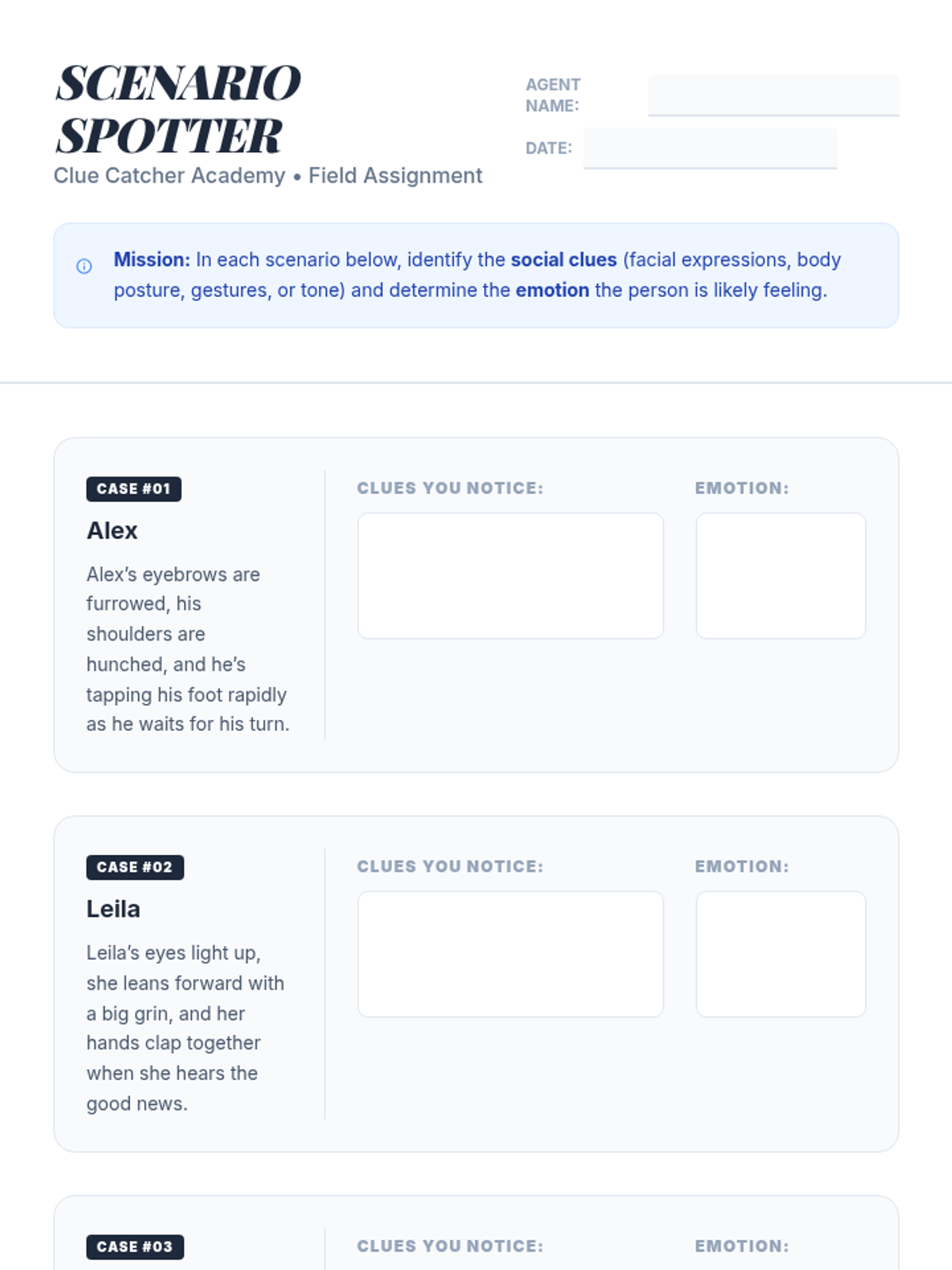Click the clues box for Alex's case

pyautogui.click(x=510, y=575)
